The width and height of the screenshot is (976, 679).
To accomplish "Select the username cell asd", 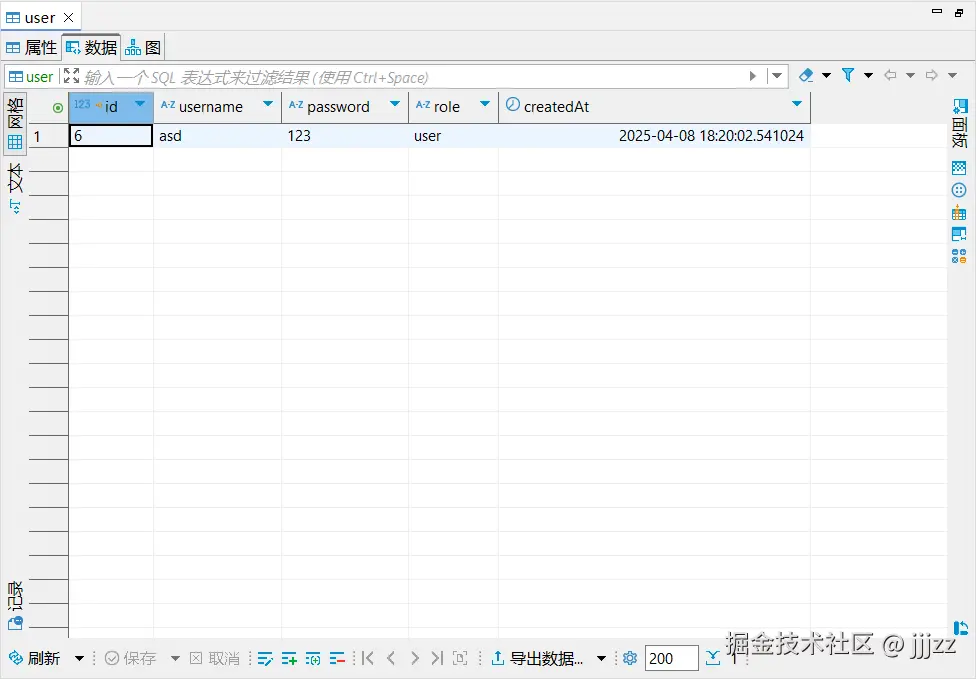I will (217, 136).
